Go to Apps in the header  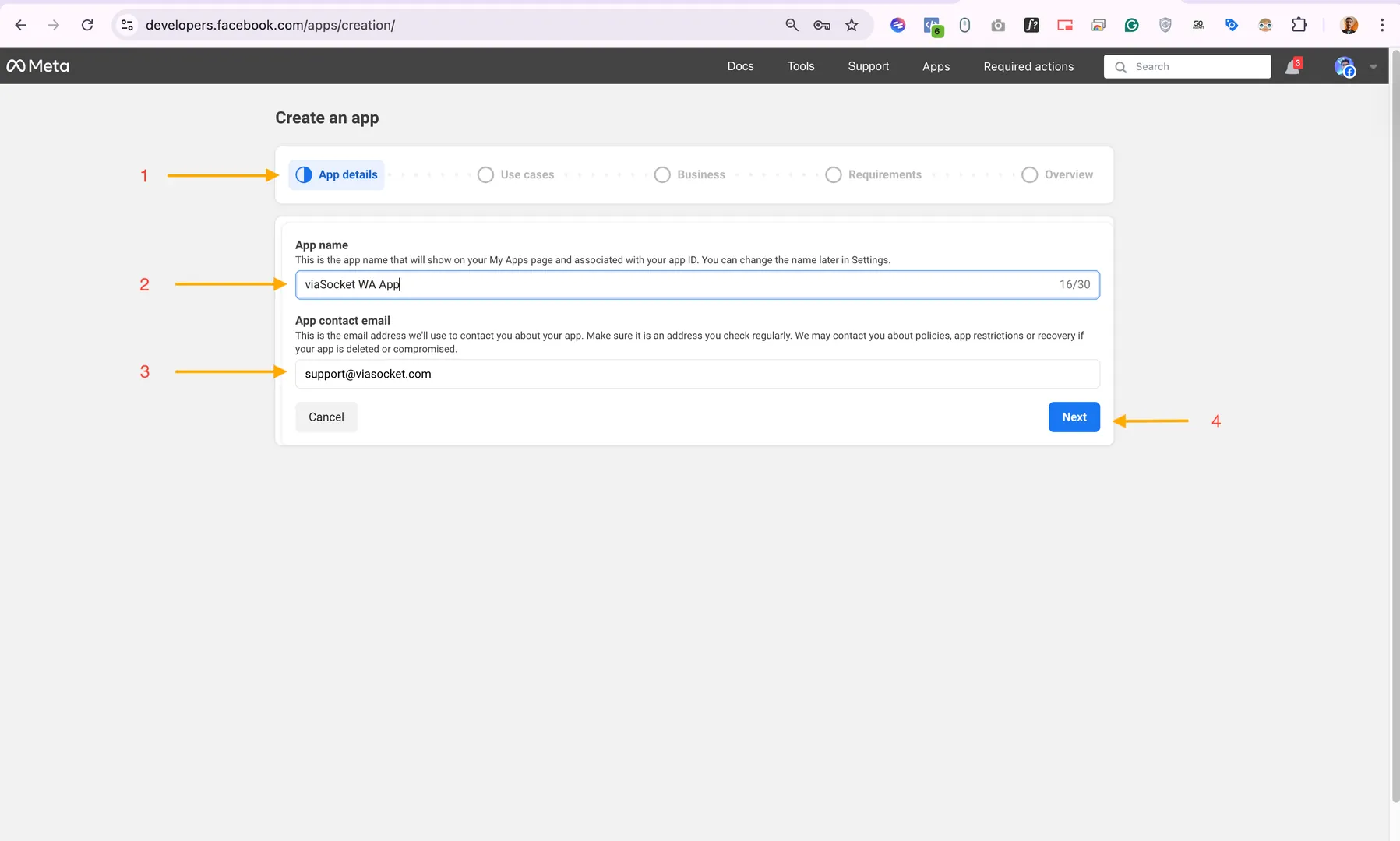tap(936, 66)
